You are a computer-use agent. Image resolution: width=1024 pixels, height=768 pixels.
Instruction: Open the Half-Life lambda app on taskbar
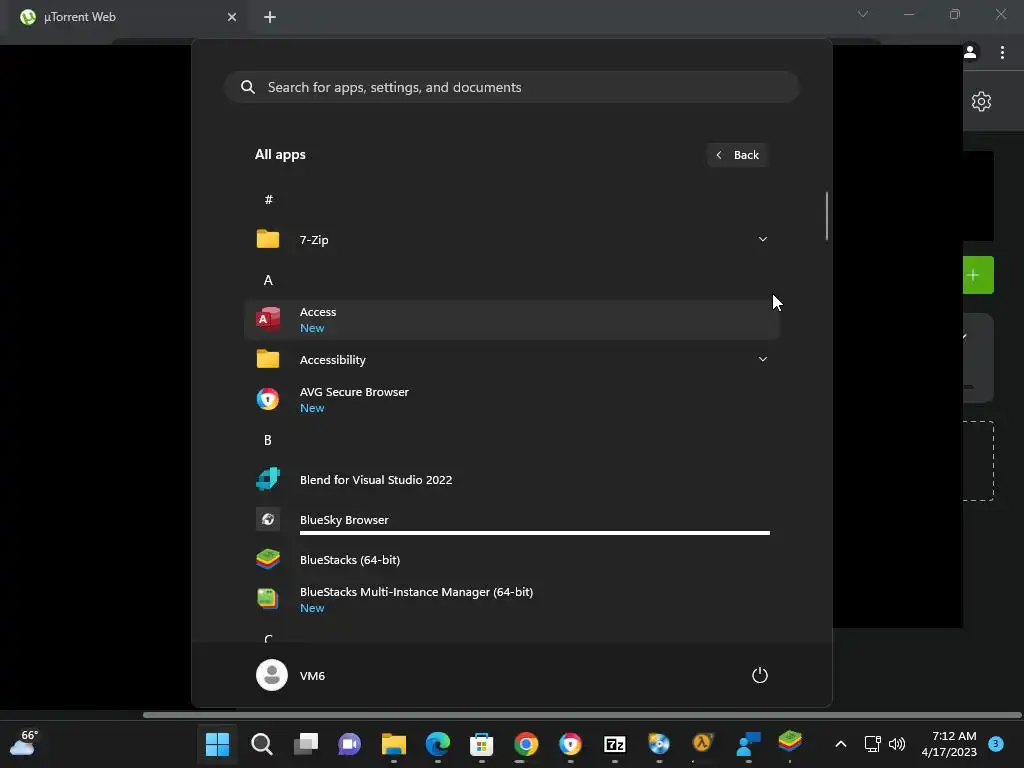tap(703, 744)
